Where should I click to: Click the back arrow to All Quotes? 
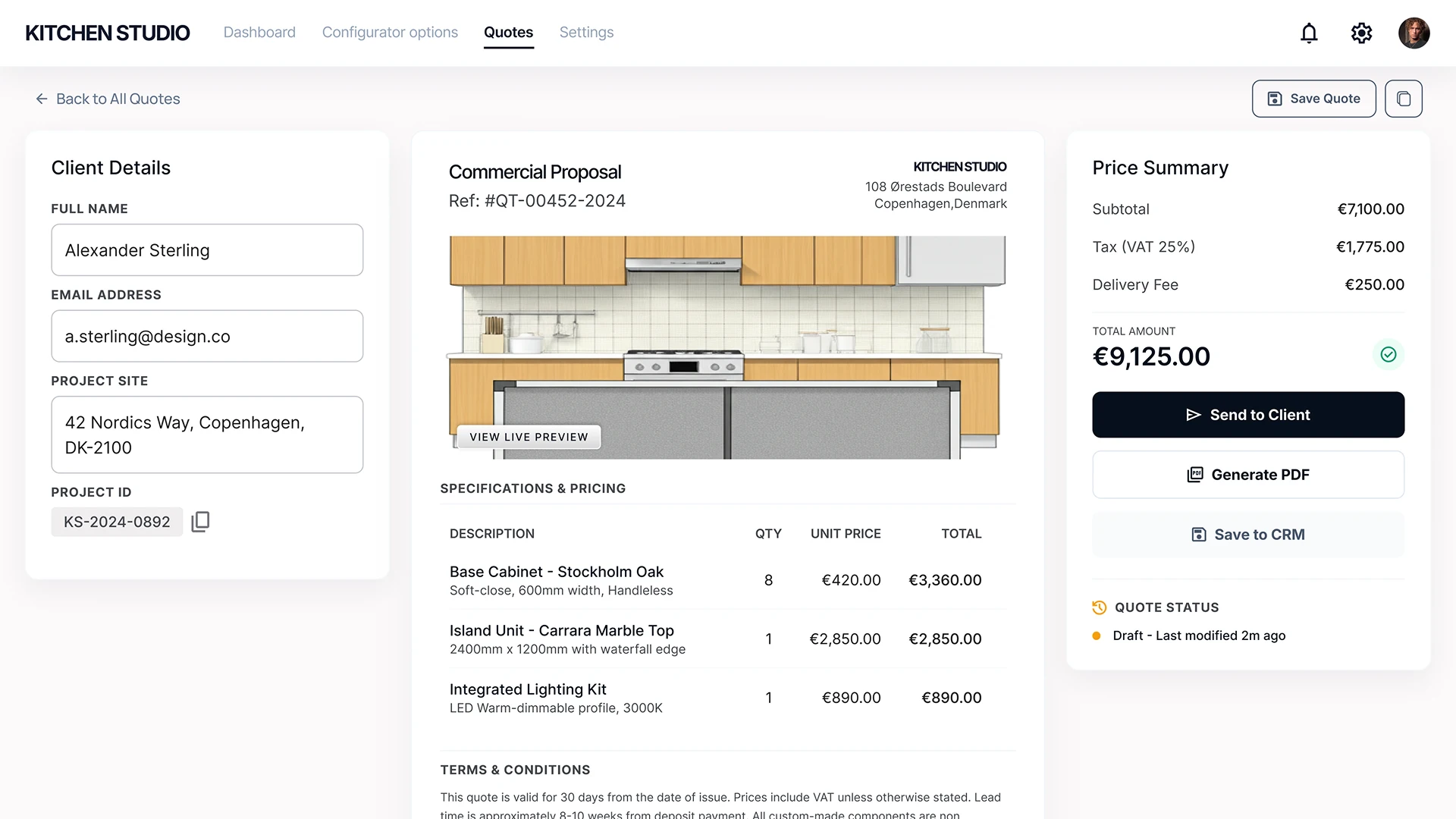42,99
